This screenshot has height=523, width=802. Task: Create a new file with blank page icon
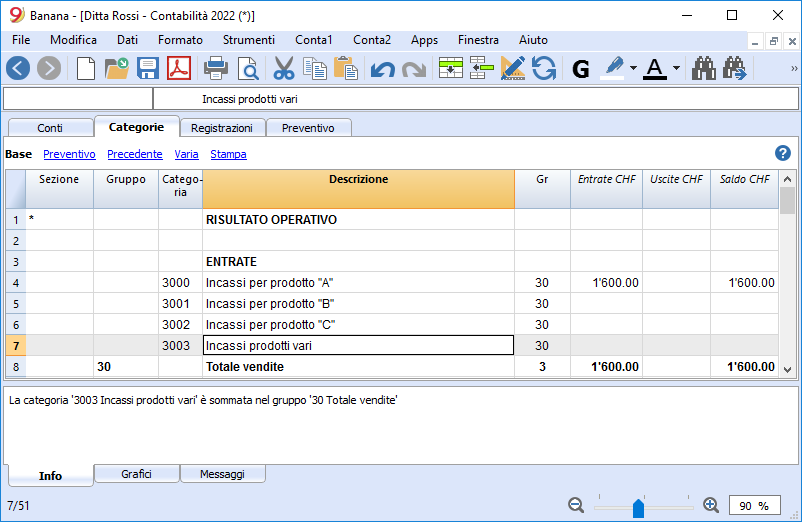tap(85, 68)
